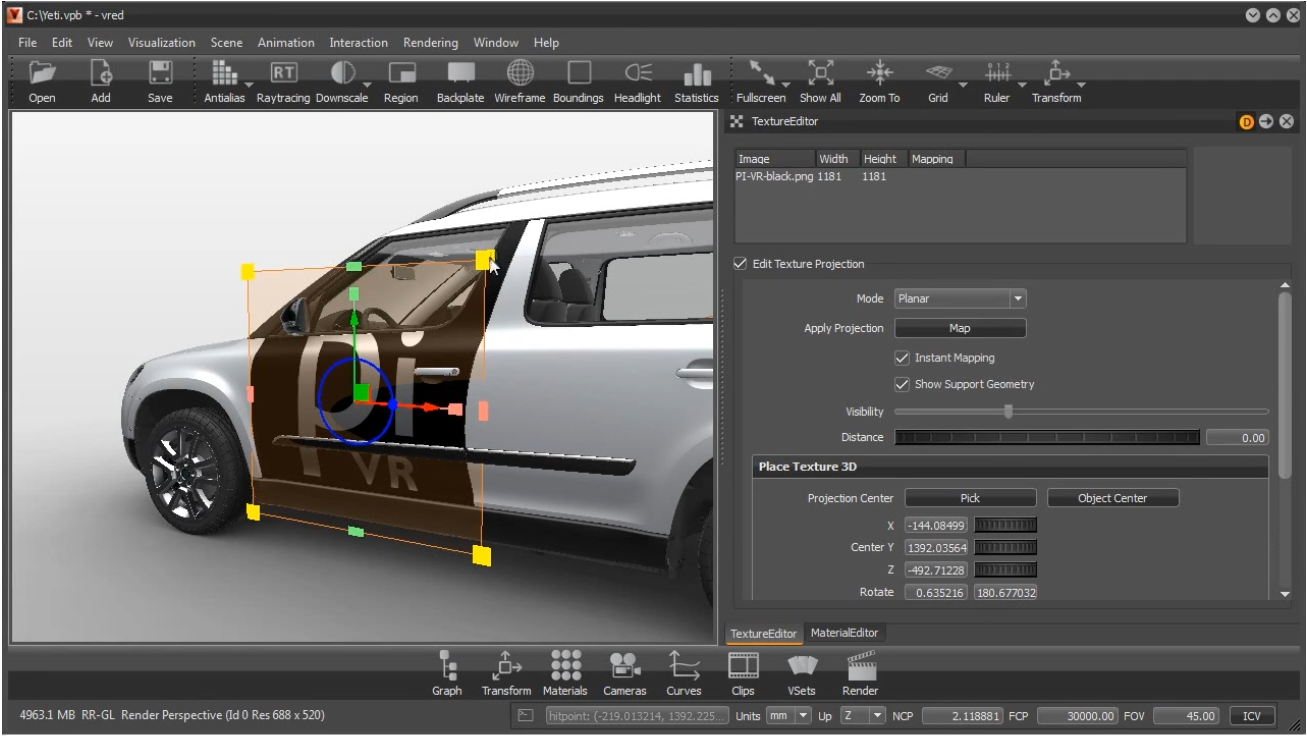Toggle Show Support Geometry checkbox
The width and height of the screenshot is (1307, 737).
[x=902, y=384]
